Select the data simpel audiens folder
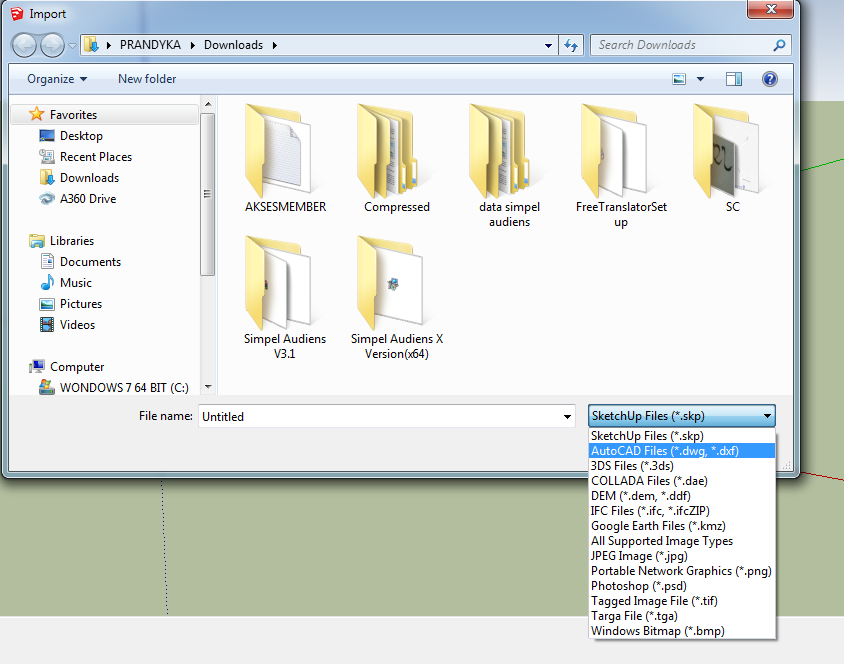This screenshot has width=844, height=664. point(509,166)
